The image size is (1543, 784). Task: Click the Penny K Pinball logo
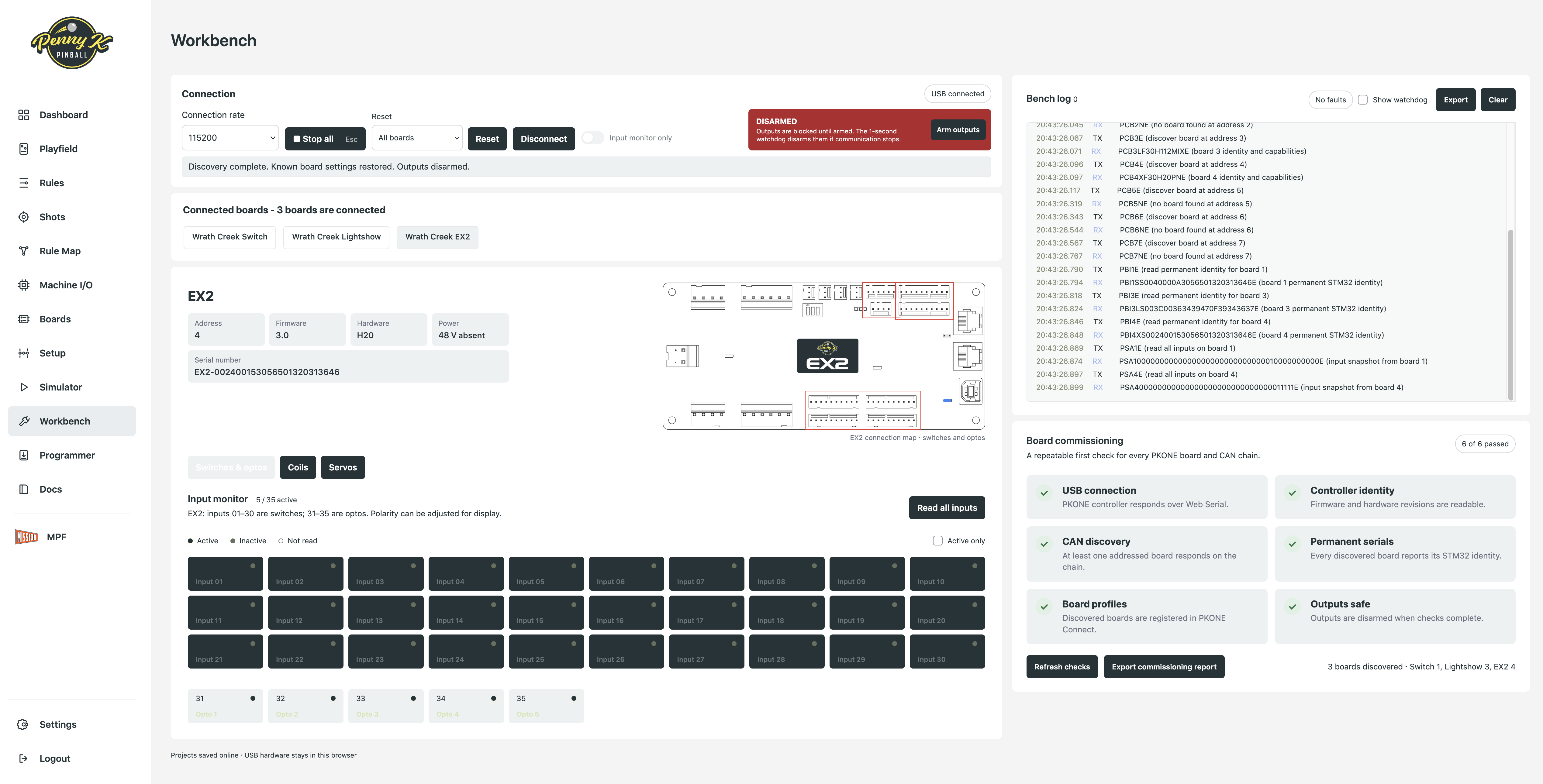pos(72,43)
